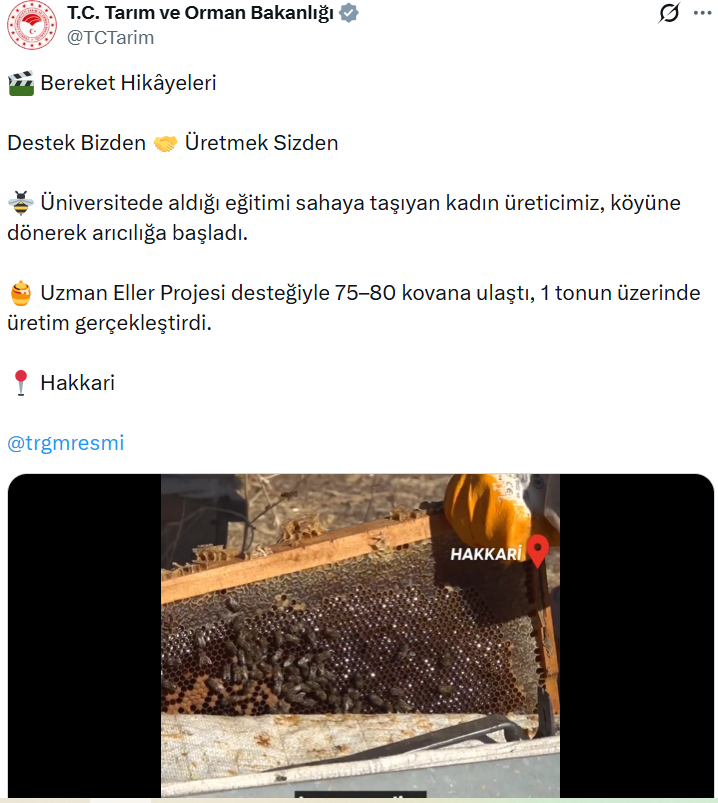Screen dimensions: 718x803
Task: Click the blue verified badge
Action: [349, 13]
